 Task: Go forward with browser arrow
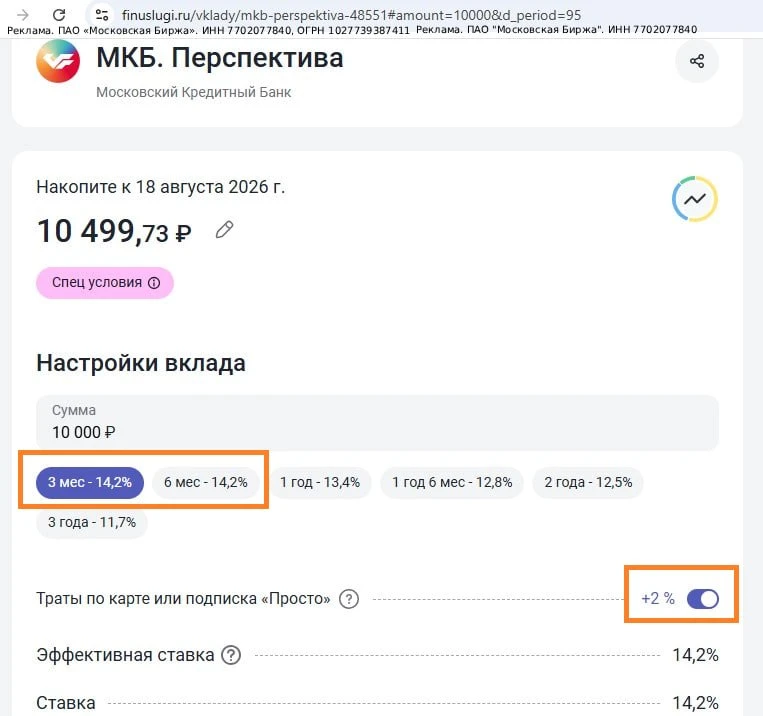(22, 15)
